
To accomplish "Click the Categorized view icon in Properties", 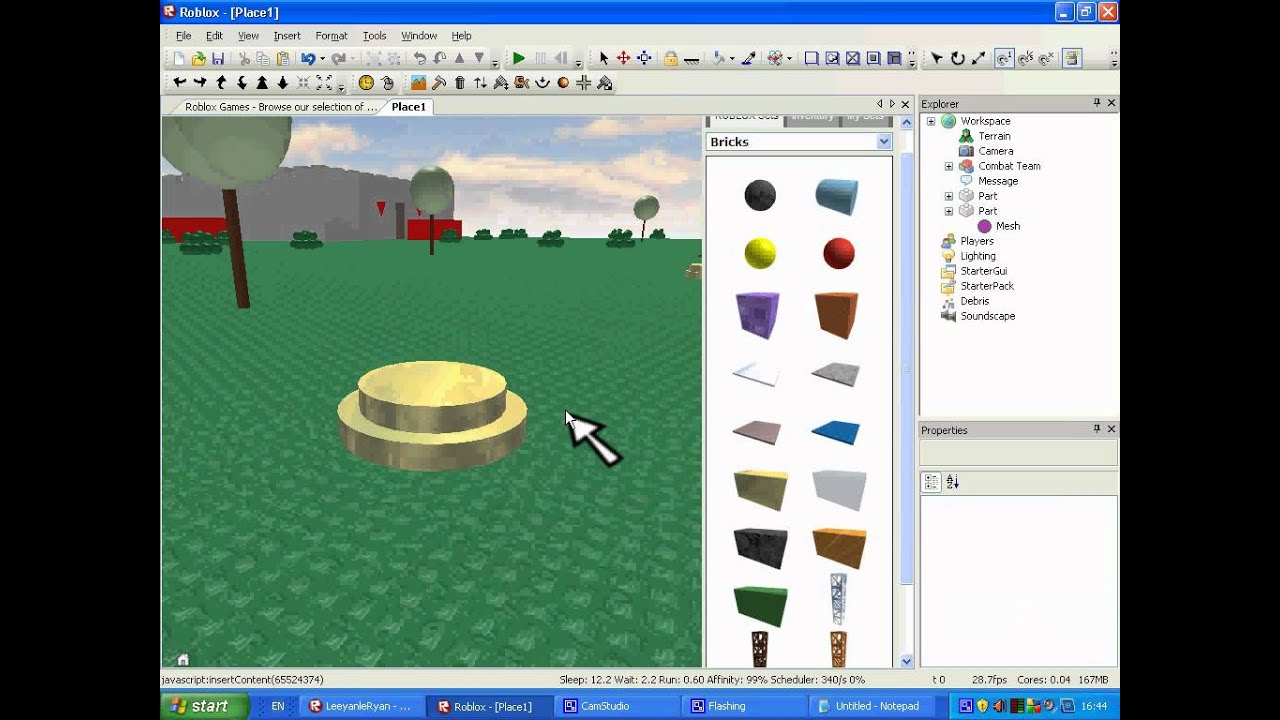I will point(932,482).
